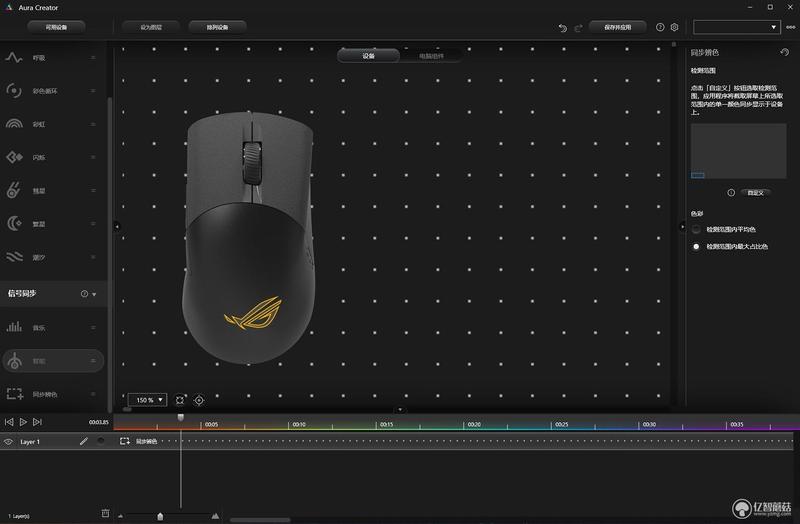The image size is (800, 524).
Task: Click the large mountain zoom-in timeline icon
Action: [x=215, y=516]
